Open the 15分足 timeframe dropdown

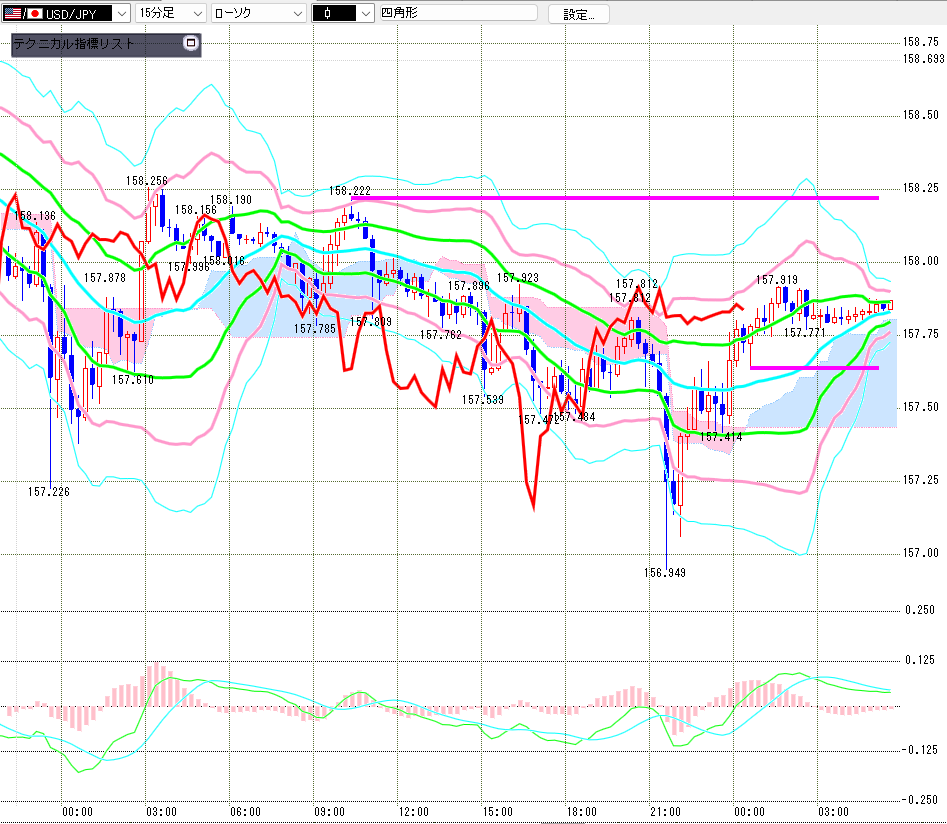[171, 13]
